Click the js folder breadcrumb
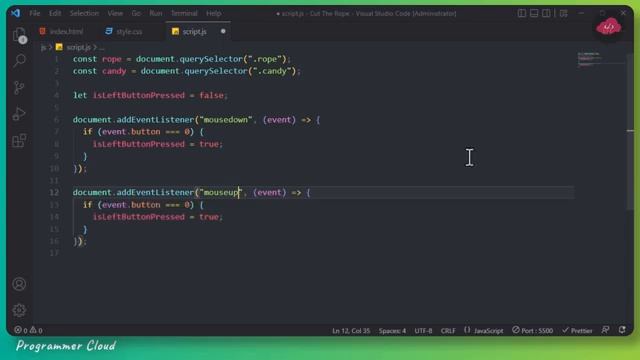Viewport: 640px width, 360px height. [43, 47]
